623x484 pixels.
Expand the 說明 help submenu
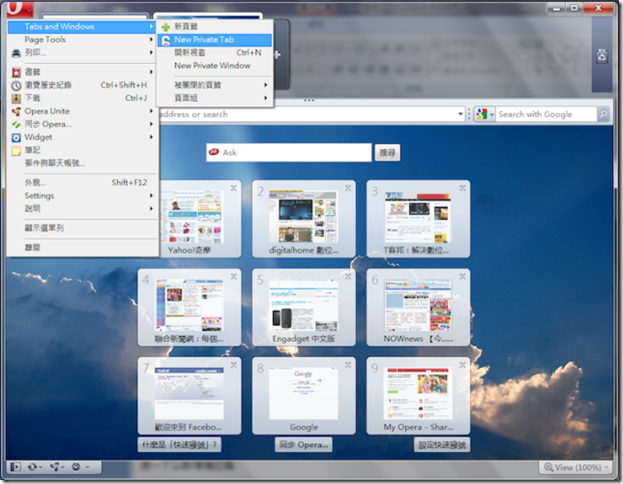coord(82,209)
